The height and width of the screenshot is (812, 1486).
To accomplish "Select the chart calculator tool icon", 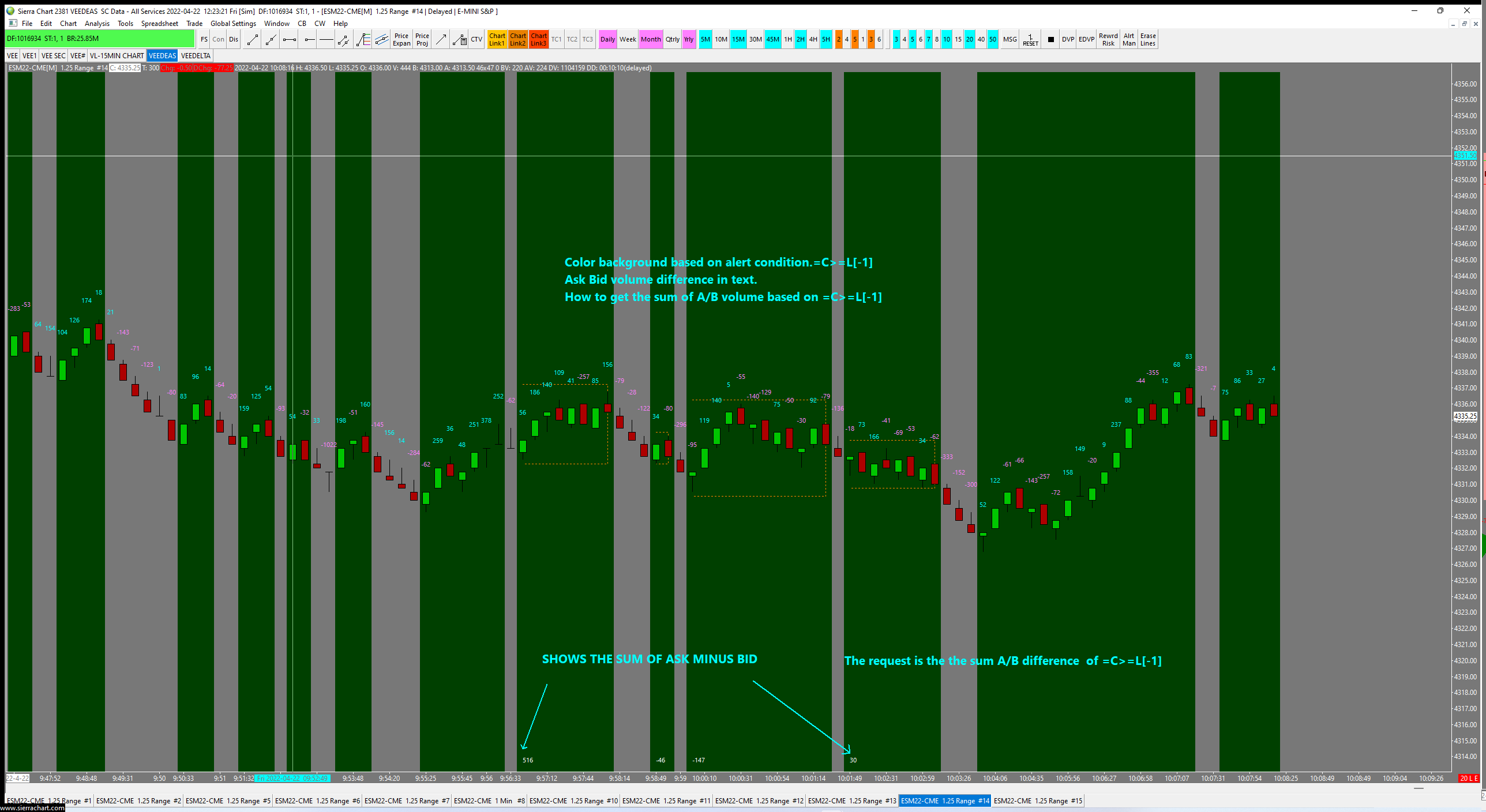I will point(460,39).
